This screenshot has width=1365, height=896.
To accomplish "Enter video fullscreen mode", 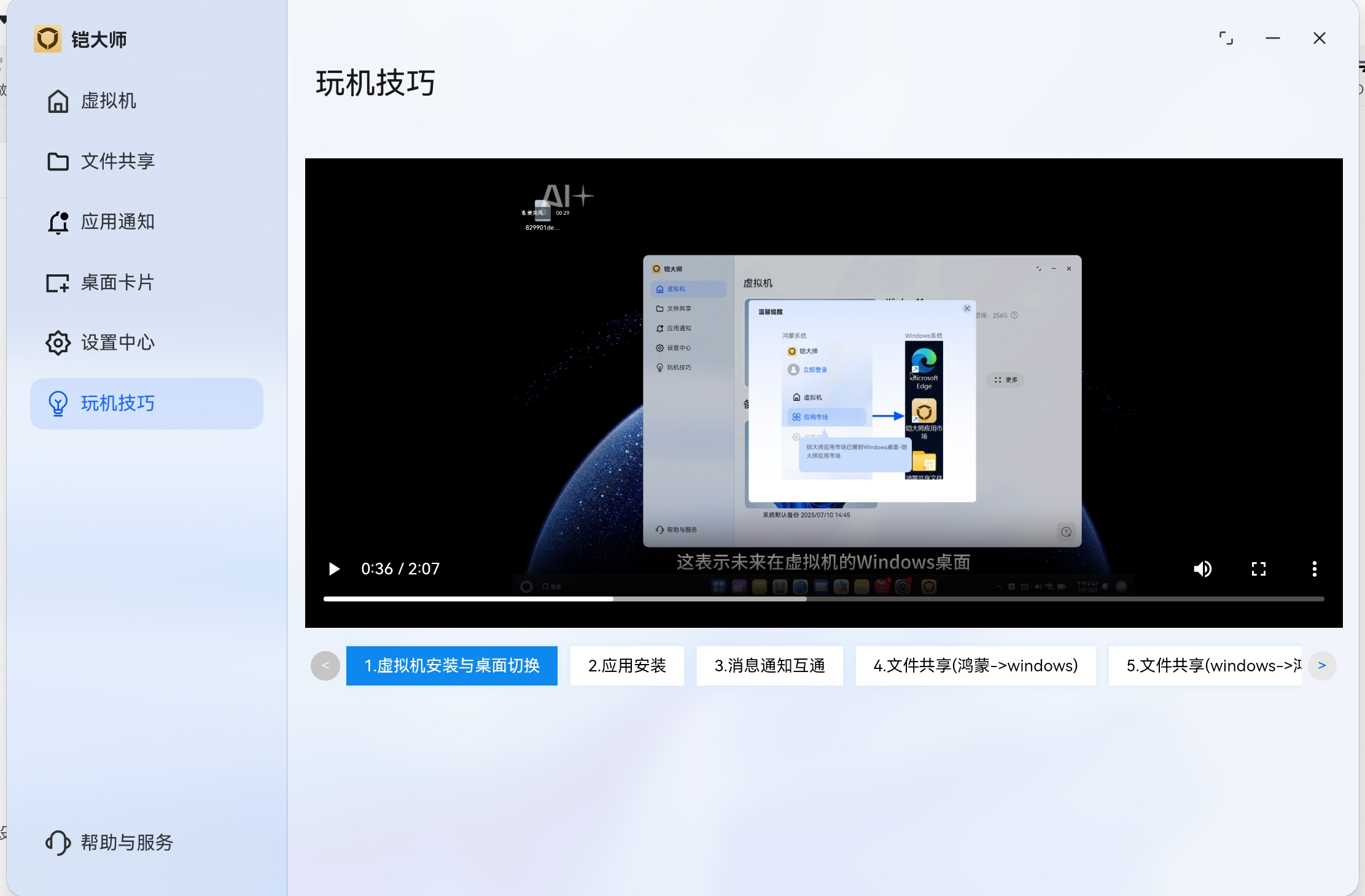I will click(1259, 569).
